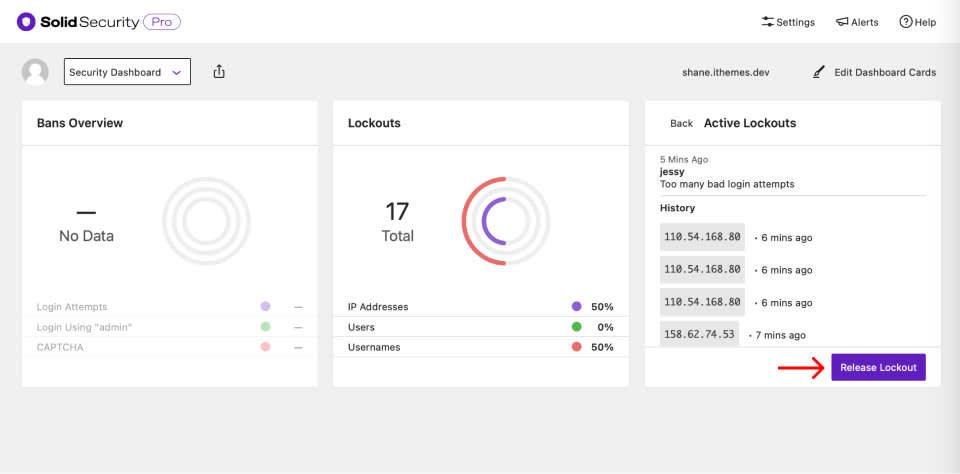Select the Usernames lockout row

[481, 347]
